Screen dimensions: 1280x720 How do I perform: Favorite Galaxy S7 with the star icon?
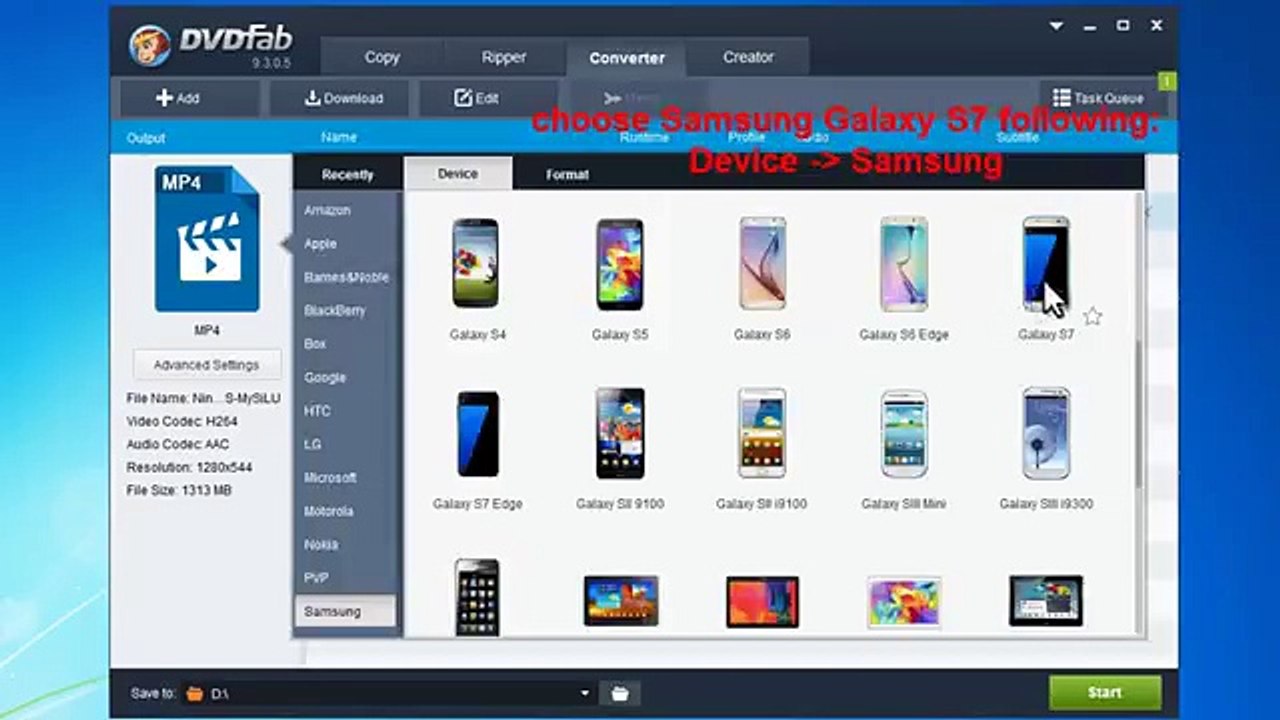tap(1092, 317)
